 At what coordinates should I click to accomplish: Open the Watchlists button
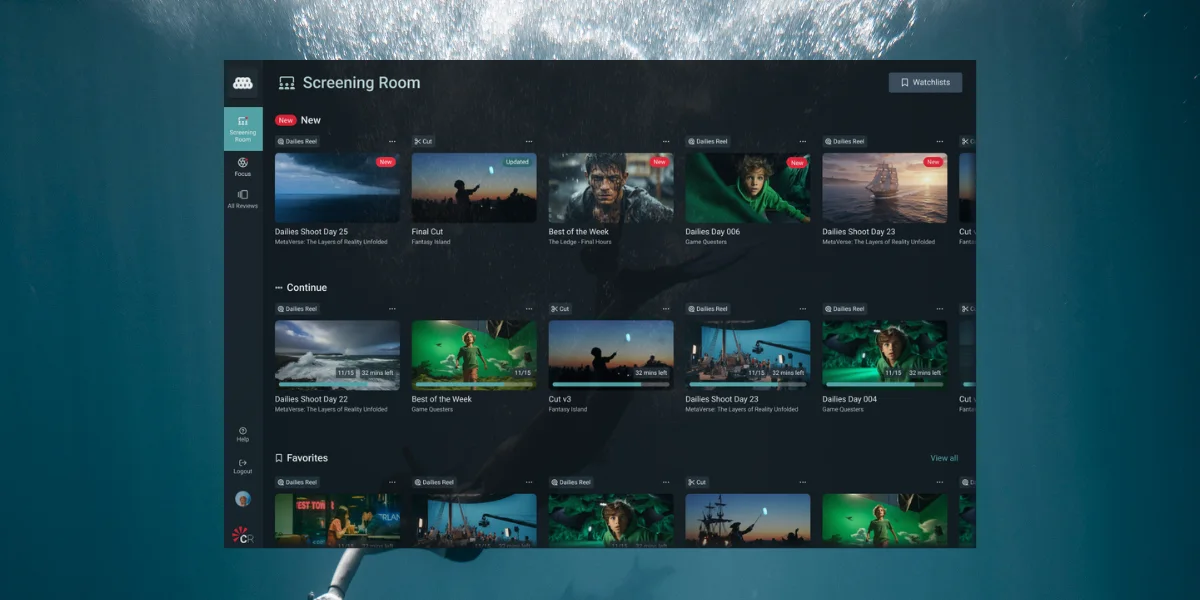pos(925,82)
